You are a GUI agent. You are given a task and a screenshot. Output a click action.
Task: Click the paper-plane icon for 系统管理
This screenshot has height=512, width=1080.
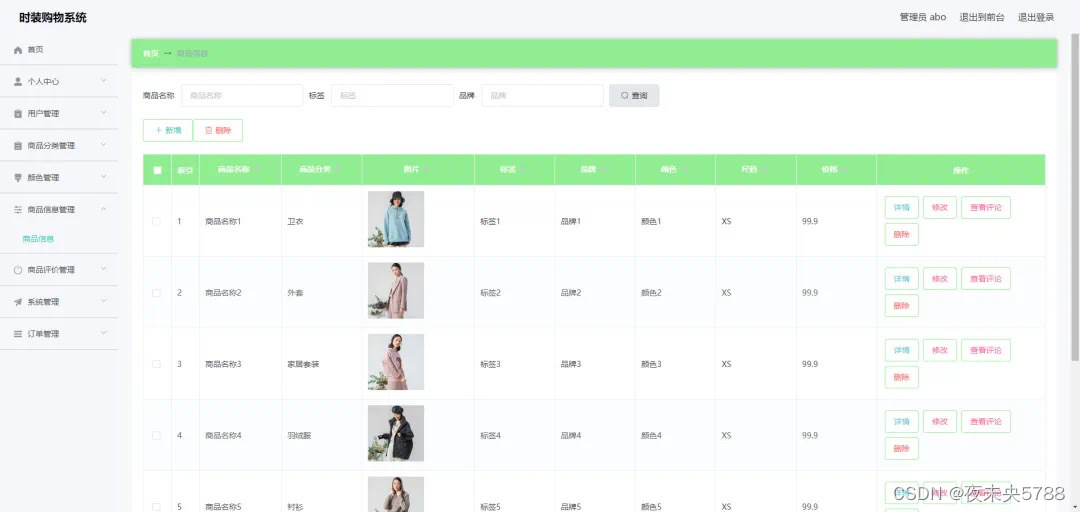(18, 302)
